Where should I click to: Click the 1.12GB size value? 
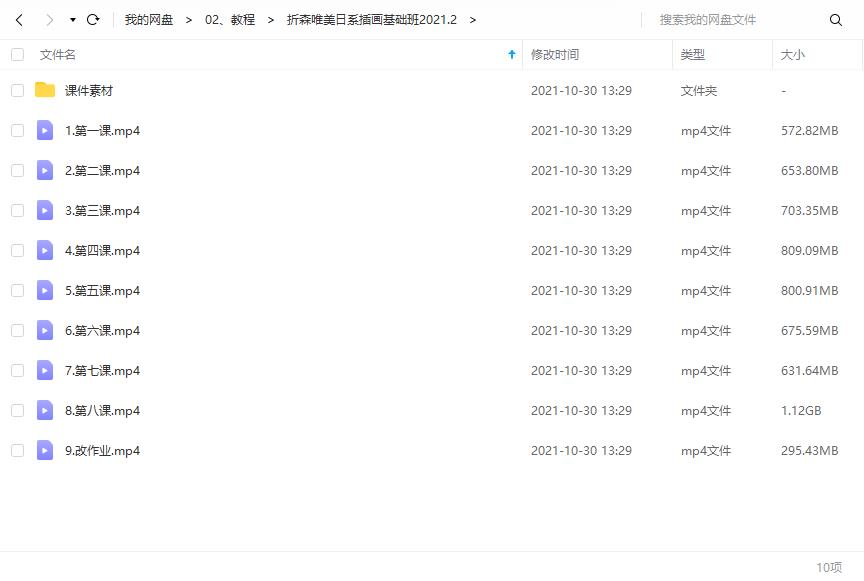pyautogui.click(x=801, y=411)
